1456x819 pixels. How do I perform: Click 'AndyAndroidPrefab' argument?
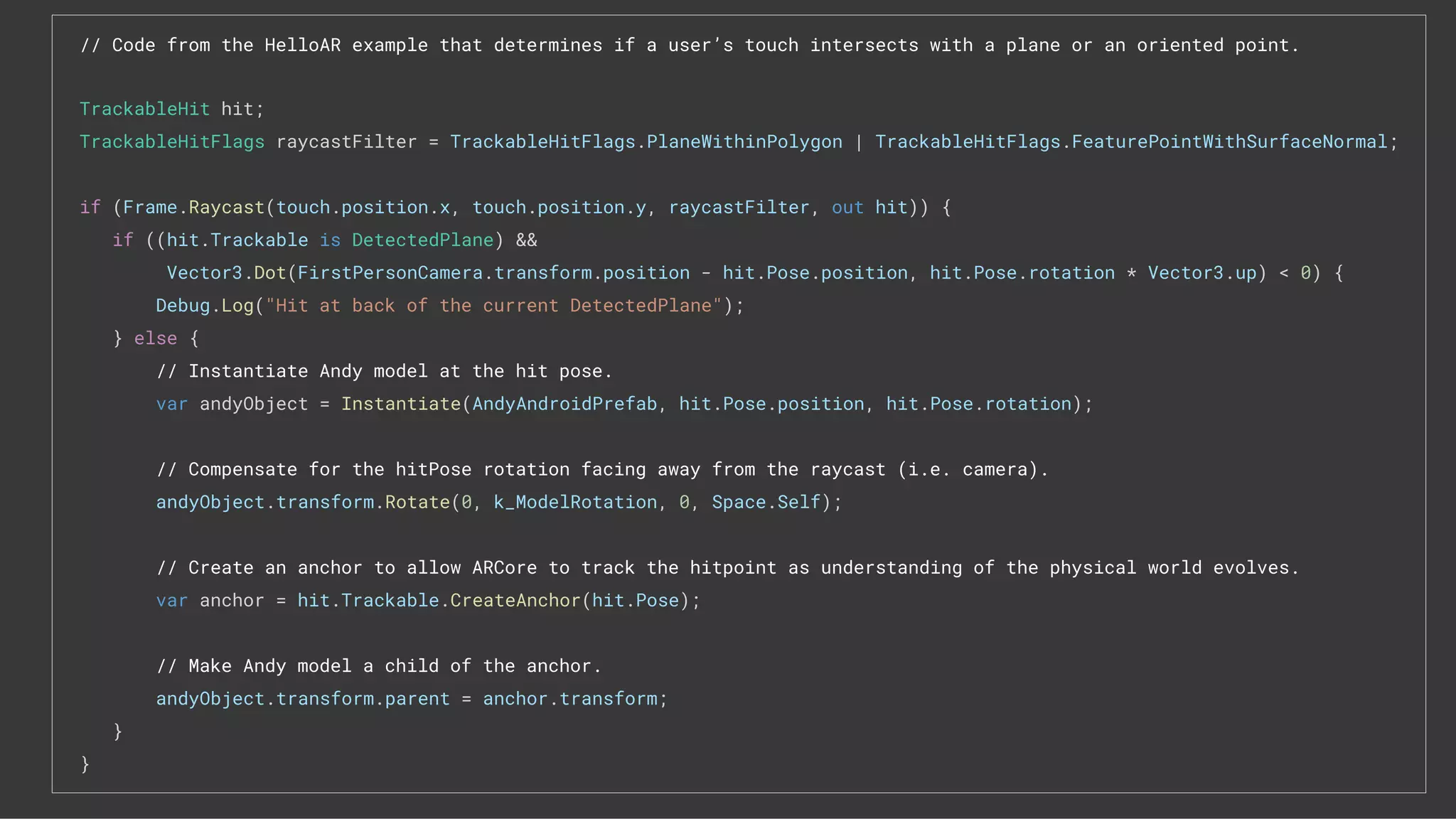tap(564, 404)
